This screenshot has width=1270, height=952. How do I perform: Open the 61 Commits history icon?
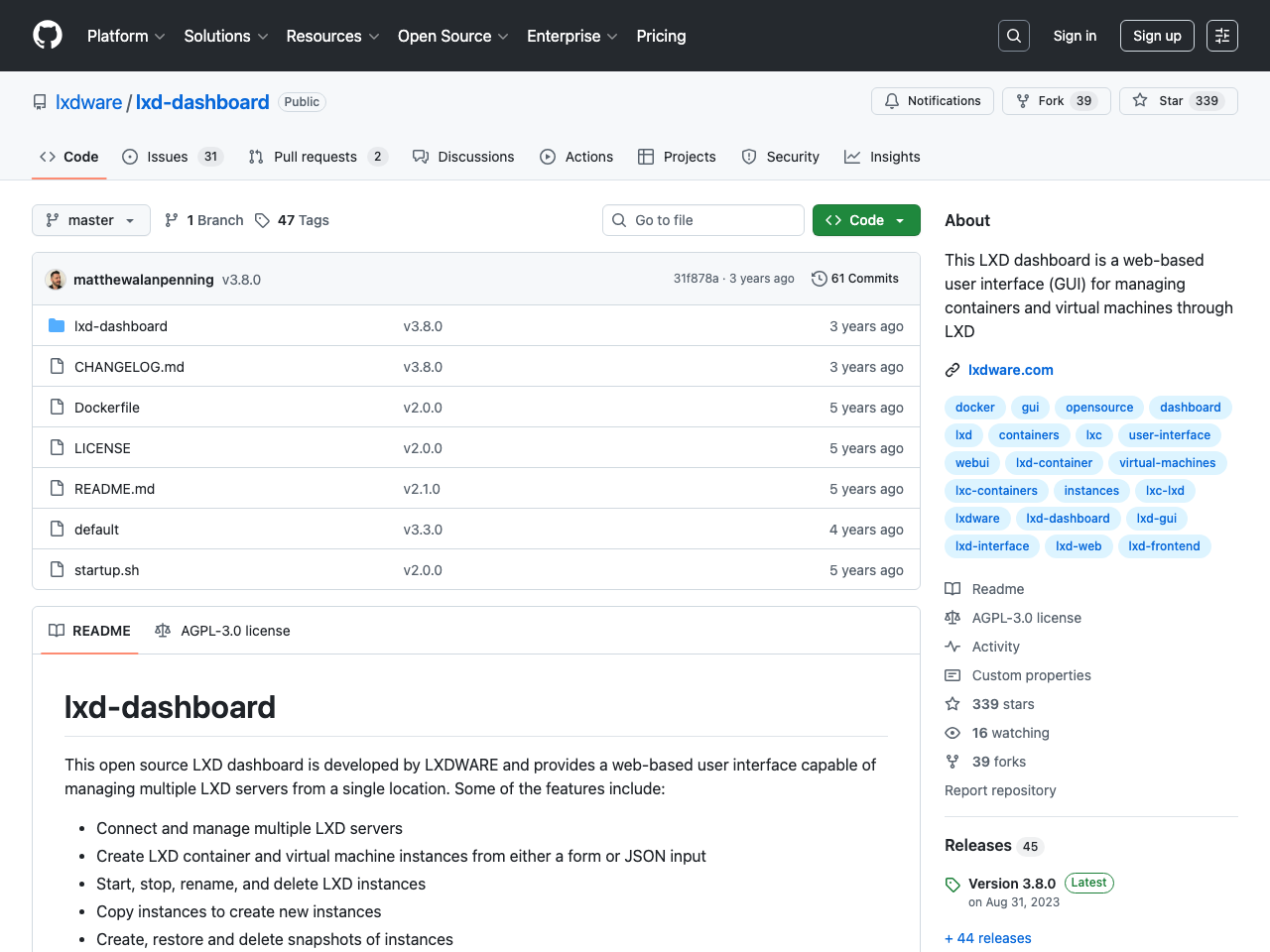click(819, 279)
